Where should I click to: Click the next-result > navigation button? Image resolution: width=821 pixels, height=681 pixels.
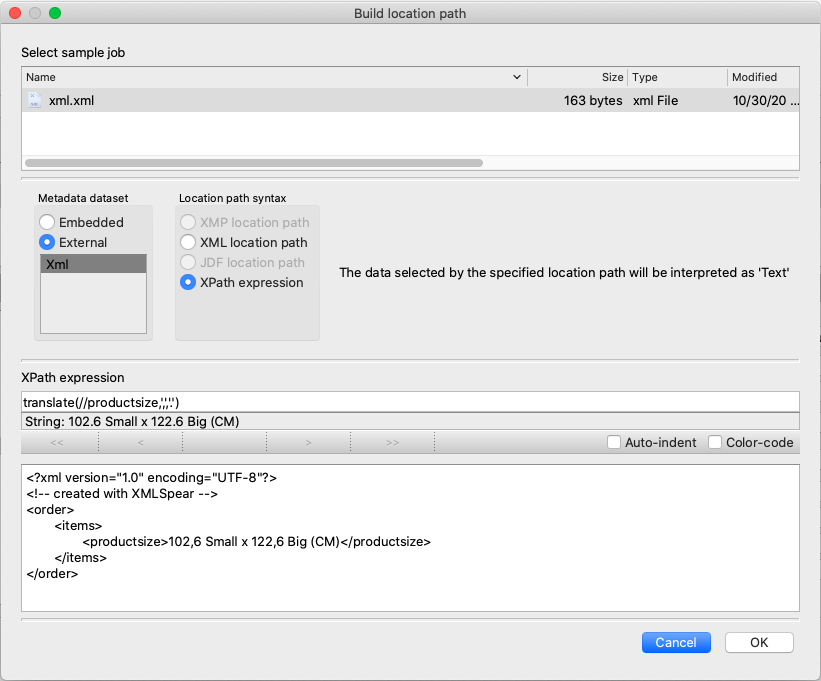(x=309, y=442)
